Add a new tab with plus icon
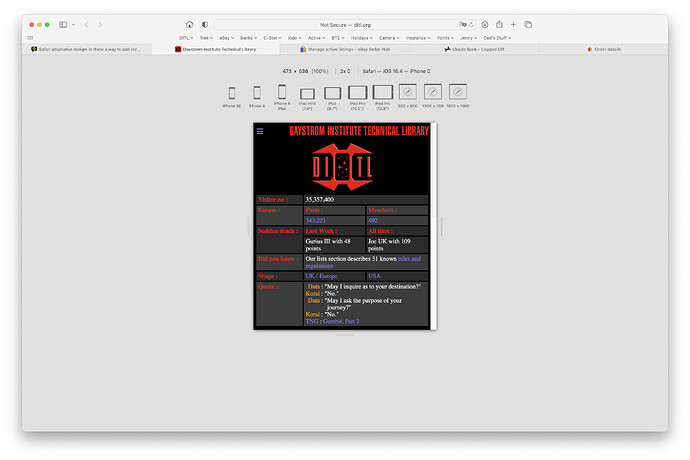690x460 pixels. [513, 25]
